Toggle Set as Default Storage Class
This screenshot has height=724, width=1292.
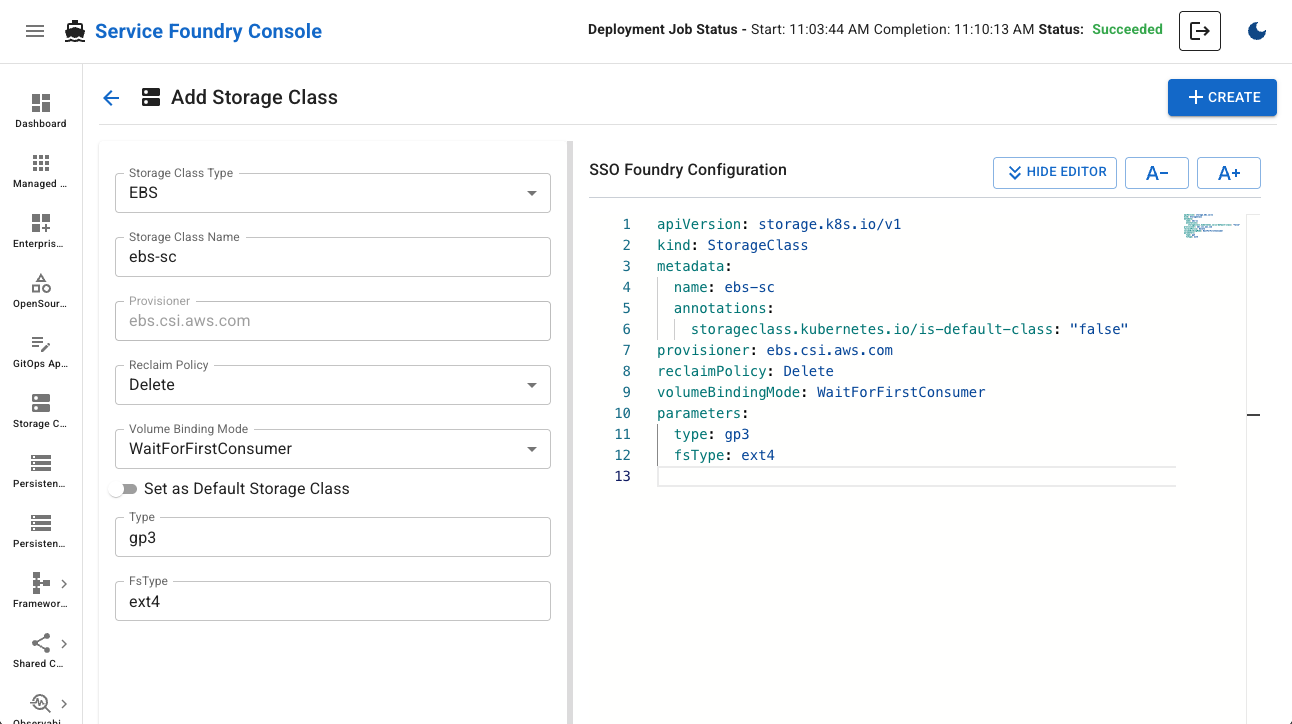[x=124, y=489]
